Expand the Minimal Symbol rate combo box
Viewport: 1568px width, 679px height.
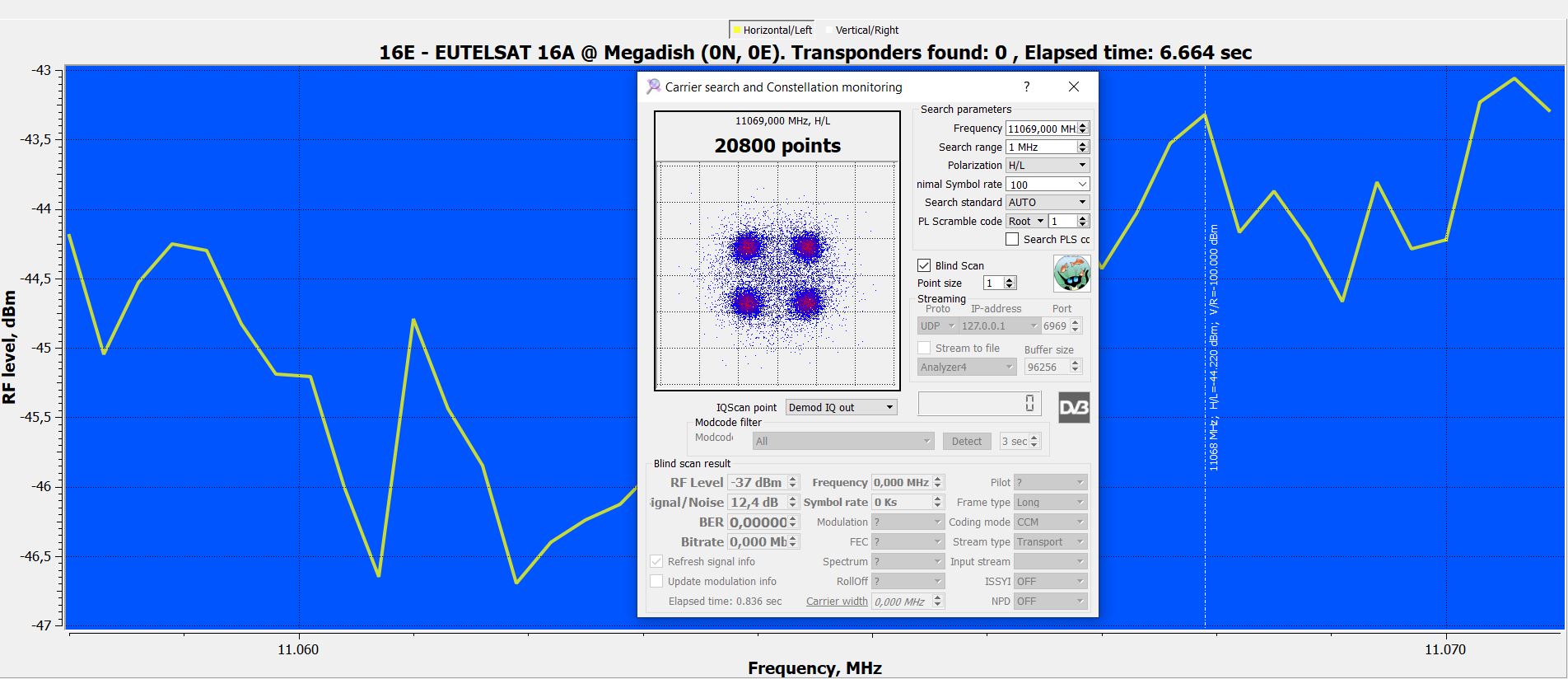click(1048, 185)
